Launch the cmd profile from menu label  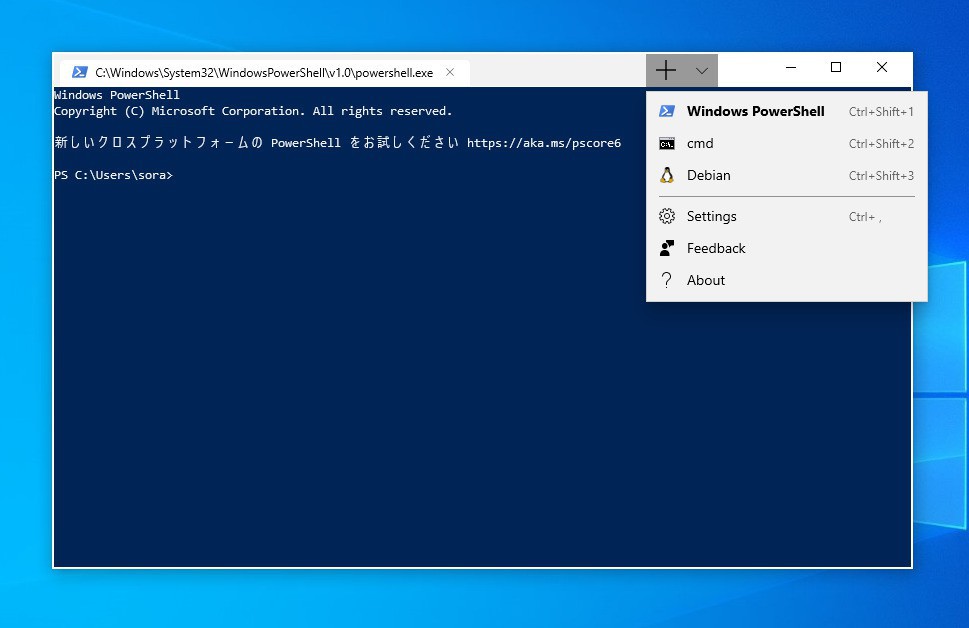(x=700, y=144)
